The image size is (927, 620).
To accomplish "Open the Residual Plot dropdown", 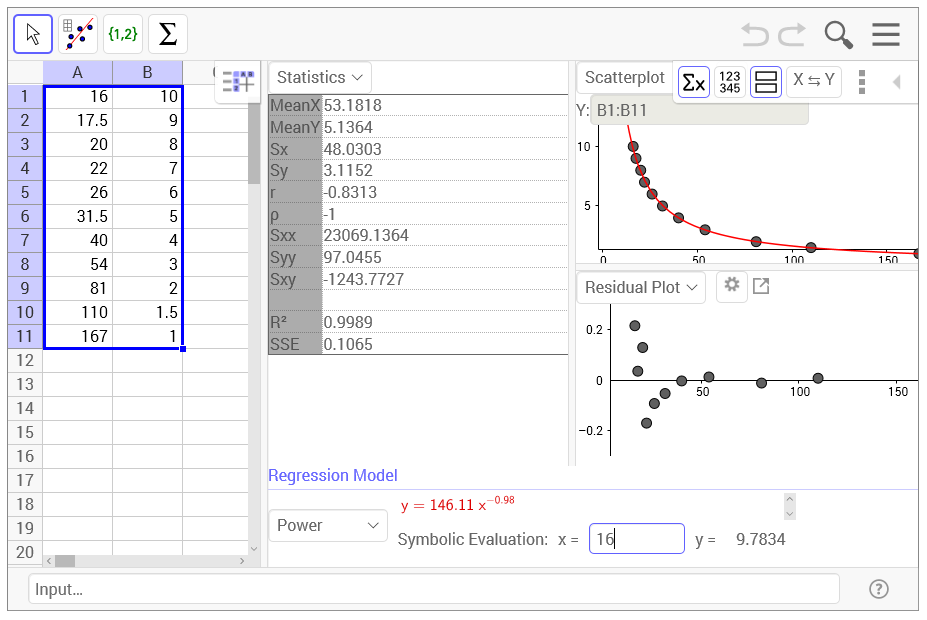I will click(641, 287).
